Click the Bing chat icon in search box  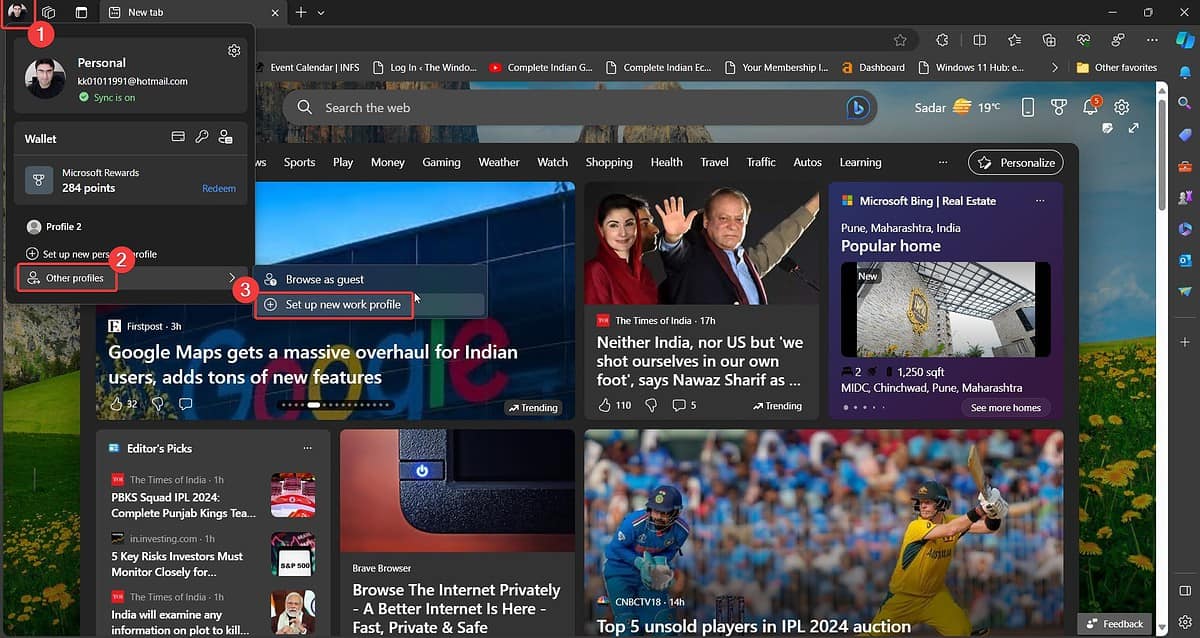857,108
